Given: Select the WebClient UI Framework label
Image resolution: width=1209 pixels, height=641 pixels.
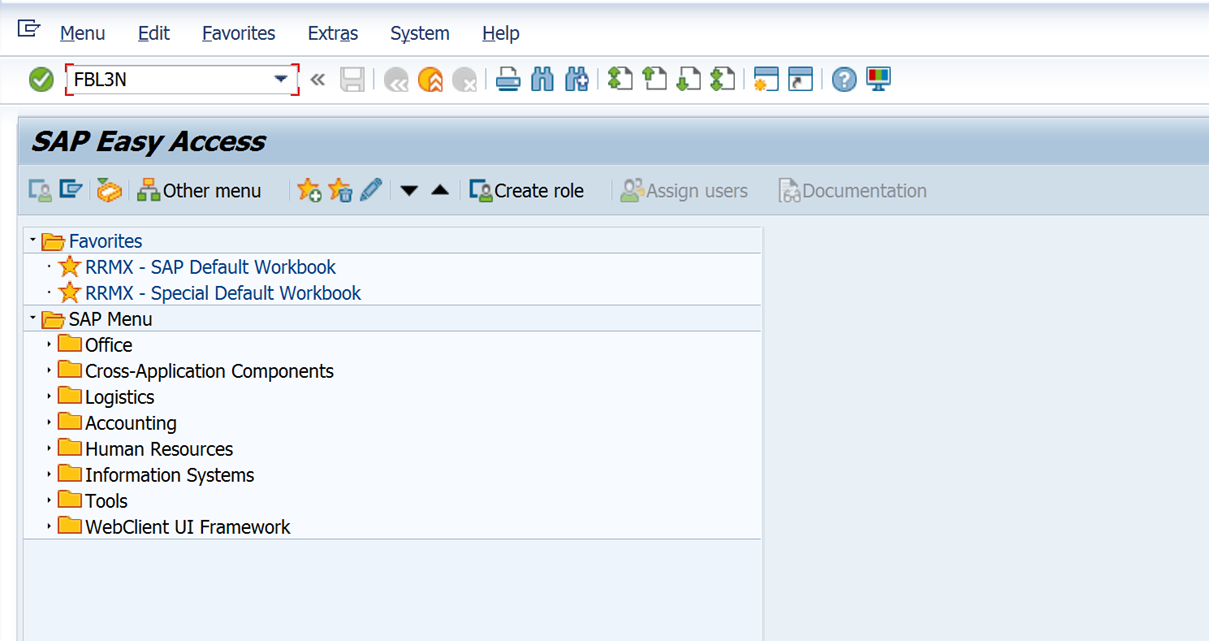Looking at the screenshot, I should pyautogui.click(x=188, y=527).
